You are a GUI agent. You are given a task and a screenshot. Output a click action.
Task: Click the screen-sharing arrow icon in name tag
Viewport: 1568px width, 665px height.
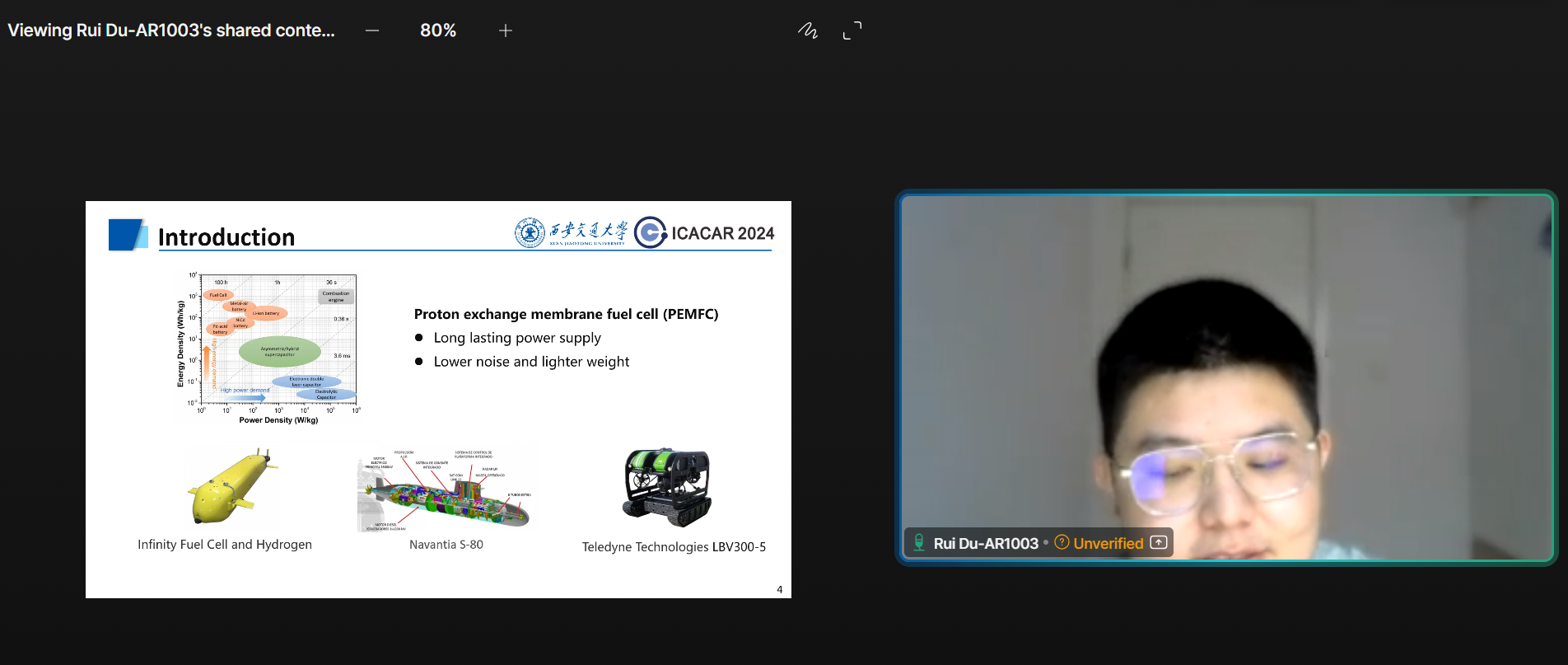pyautogui.click(x=1159, y=542)
